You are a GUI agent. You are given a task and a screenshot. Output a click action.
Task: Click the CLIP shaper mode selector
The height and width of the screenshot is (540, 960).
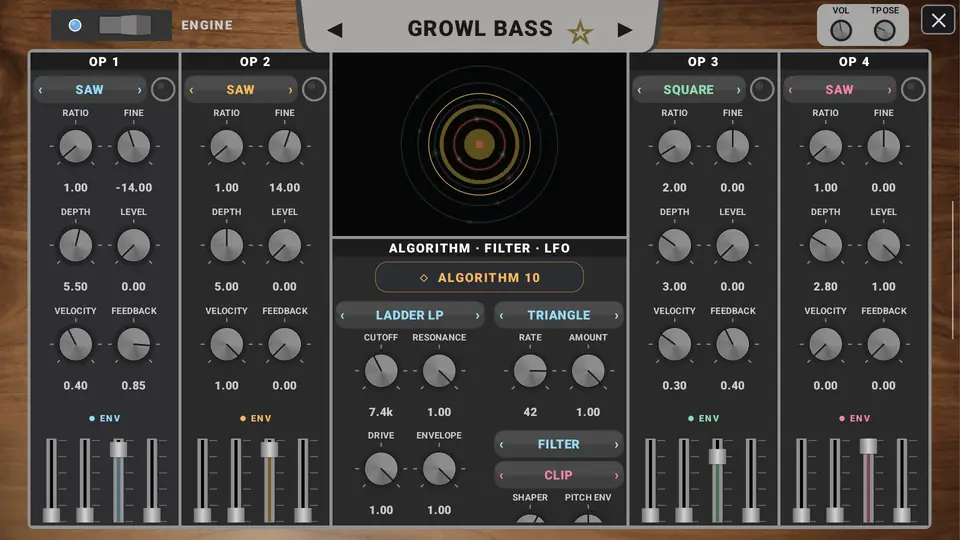[558, 475]
